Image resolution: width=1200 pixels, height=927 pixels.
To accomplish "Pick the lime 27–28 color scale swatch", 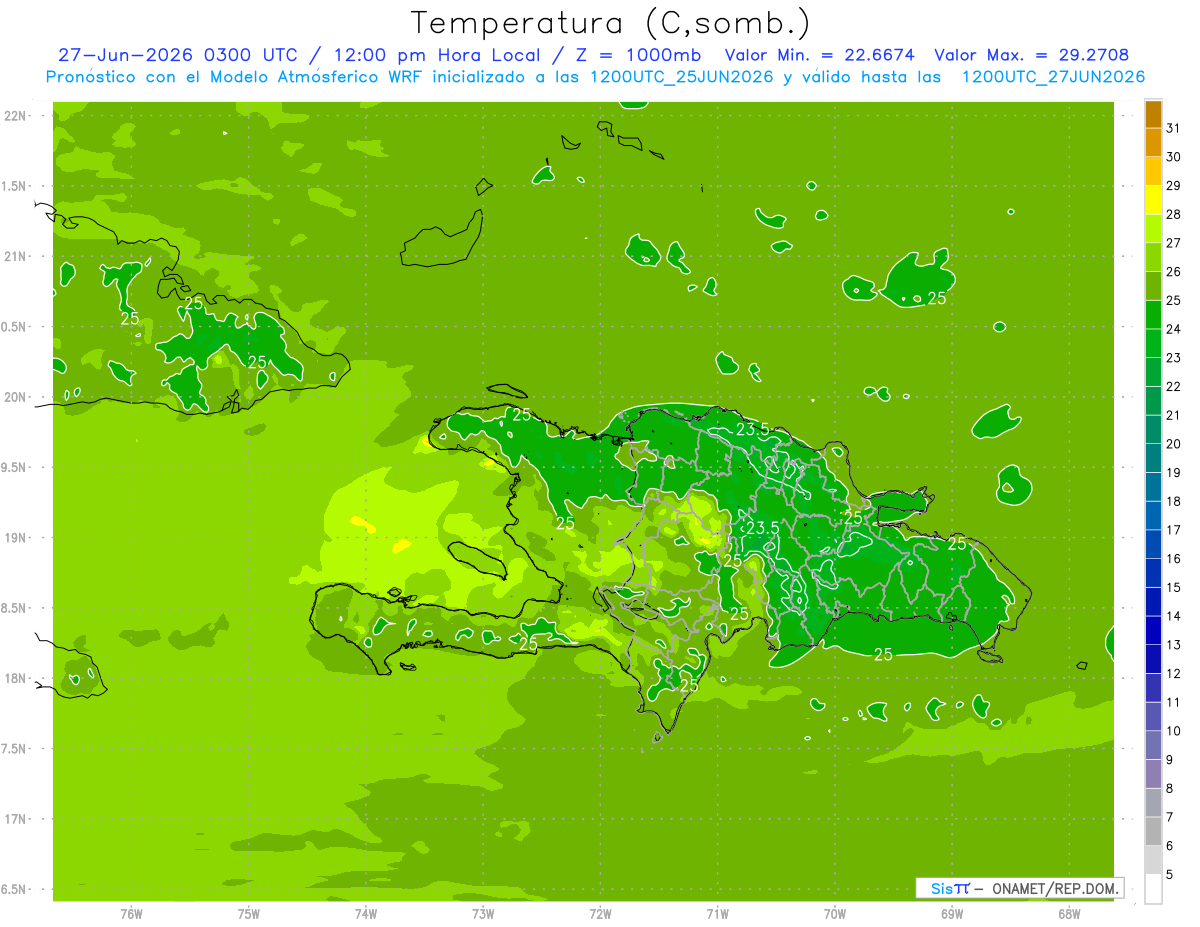I will point(1153,229).
